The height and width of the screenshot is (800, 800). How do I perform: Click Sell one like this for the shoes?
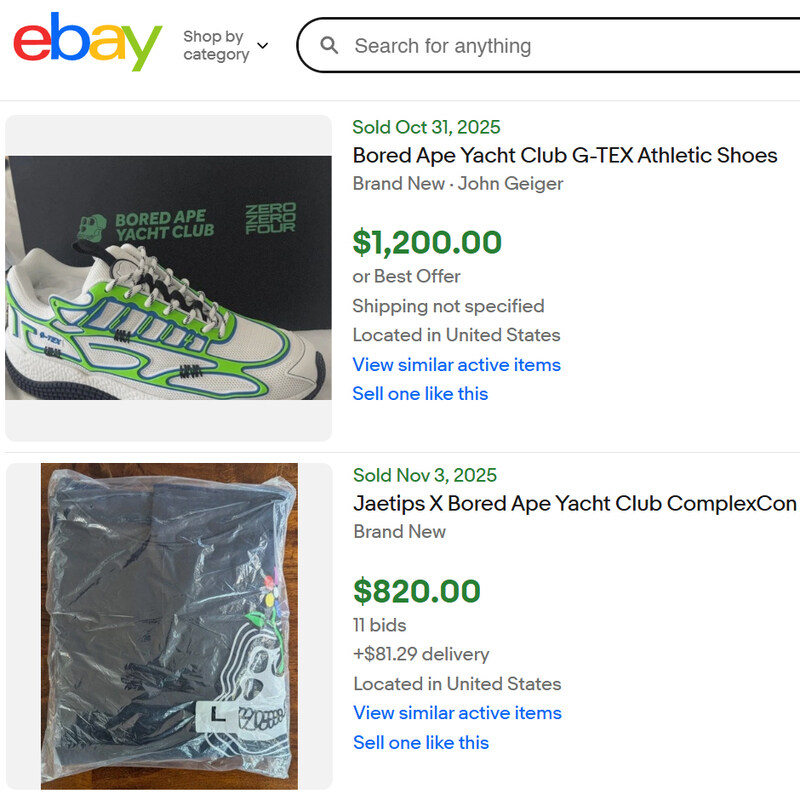click(420, 393)
